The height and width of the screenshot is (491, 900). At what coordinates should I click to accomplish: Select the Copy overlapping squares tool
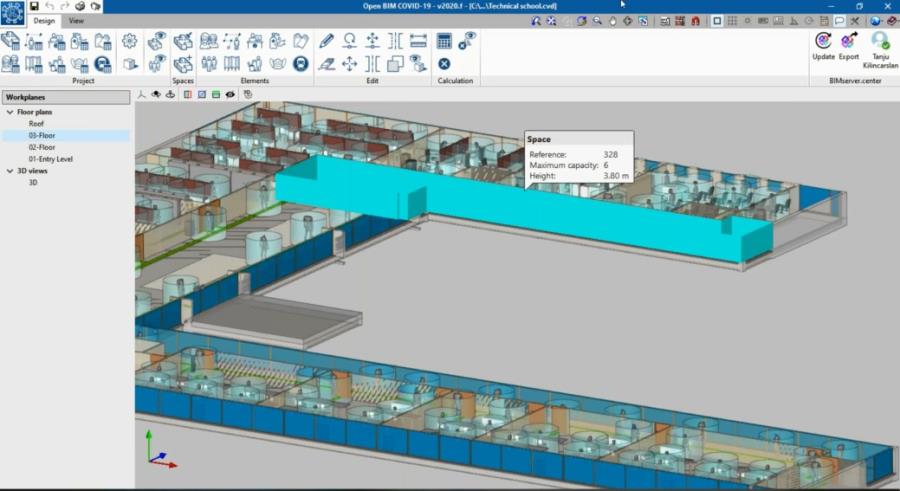tap(395, 64)
